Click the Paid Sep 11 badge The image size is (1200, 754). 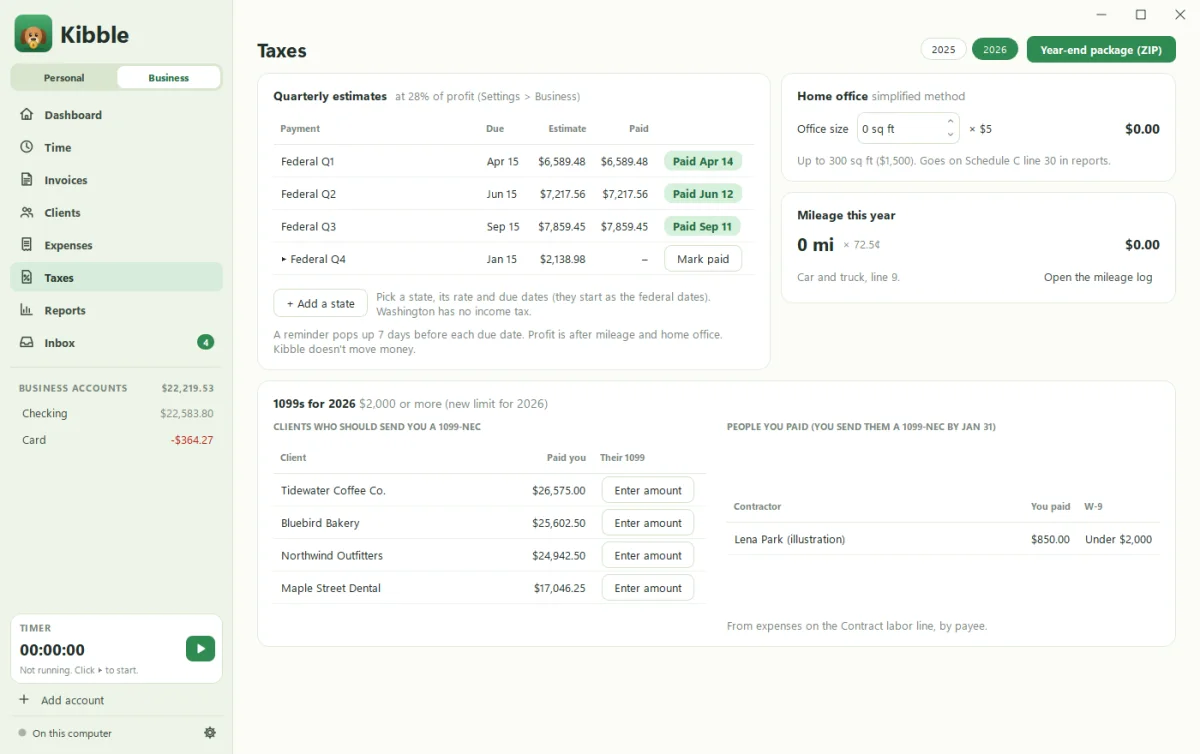(702, 227)
